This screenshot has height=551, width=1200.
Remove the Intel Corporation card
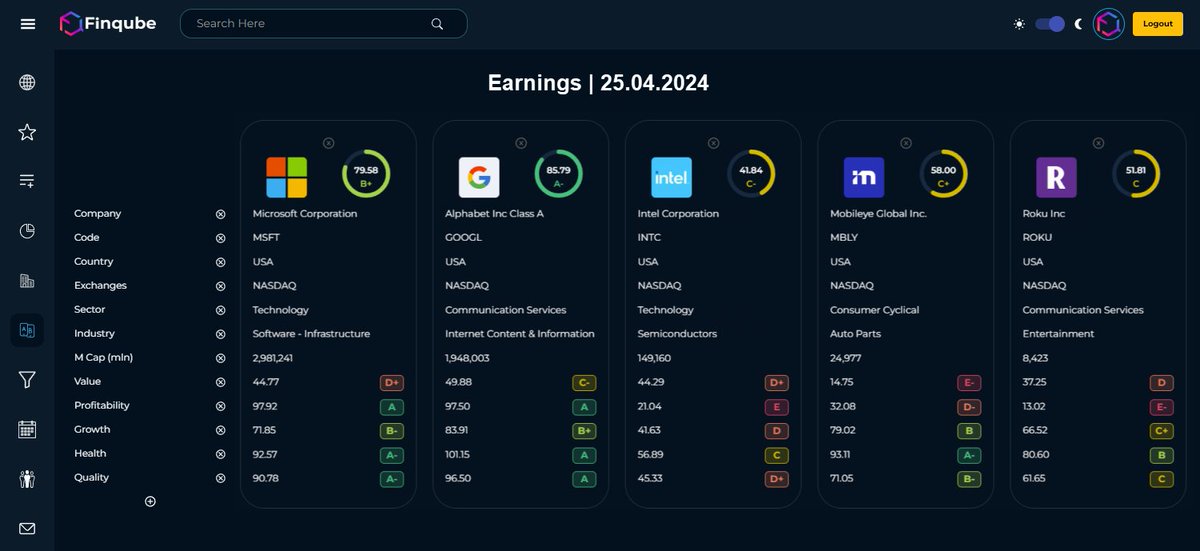[x=713, y=143]
